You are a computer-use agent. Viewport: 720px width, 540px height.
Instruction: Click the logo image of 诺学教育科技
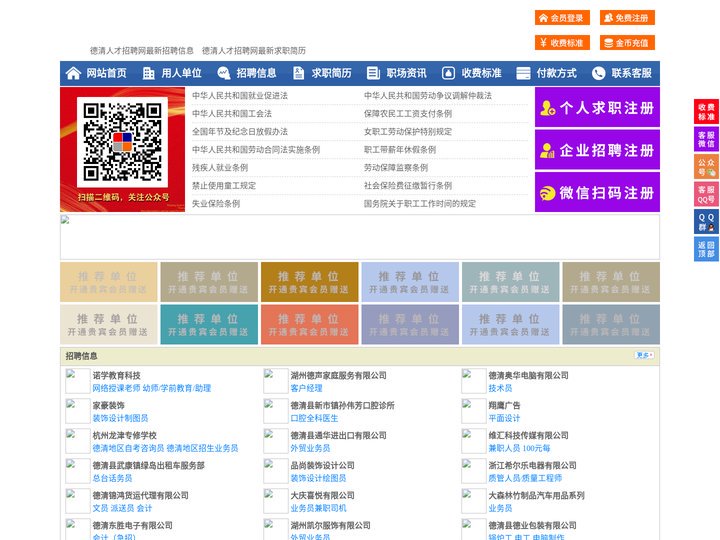pos(78,381)
